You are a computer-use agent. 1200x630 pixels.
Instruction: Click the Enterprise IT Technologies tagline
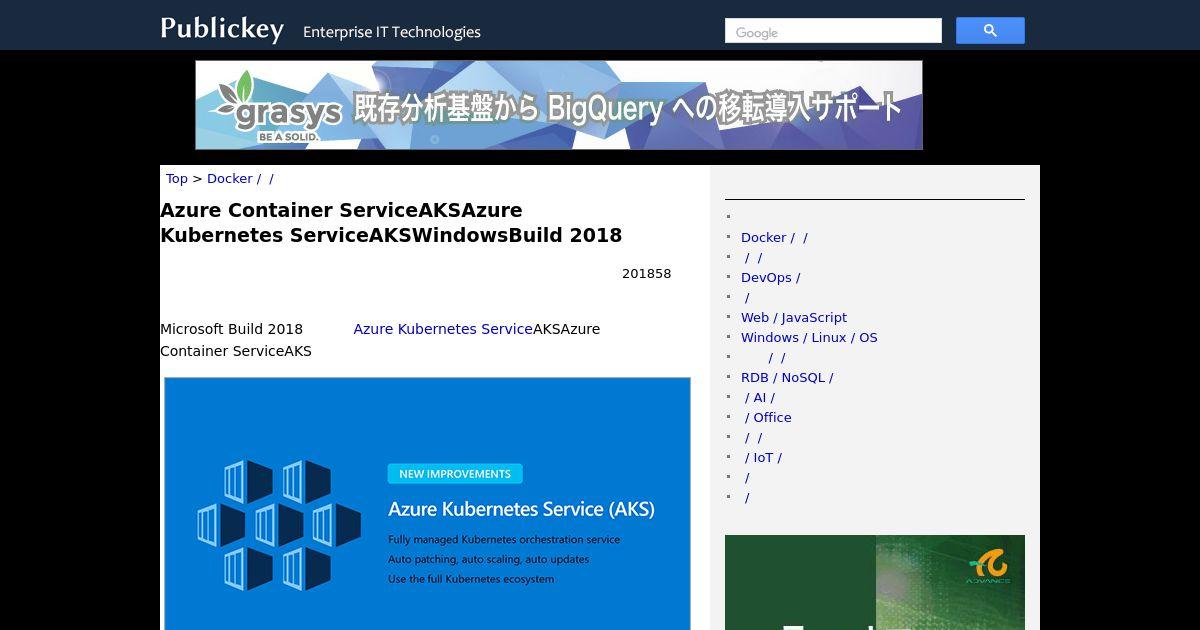pyautogui.click(x=392, y=32)
